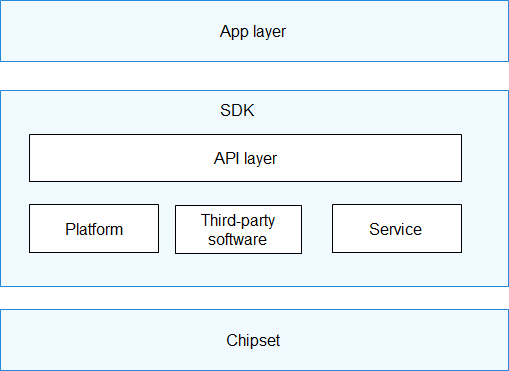Viewport: 509px width, 371px height.
Task: Click the word 'Platform'
Action: (x=94, y=229)
